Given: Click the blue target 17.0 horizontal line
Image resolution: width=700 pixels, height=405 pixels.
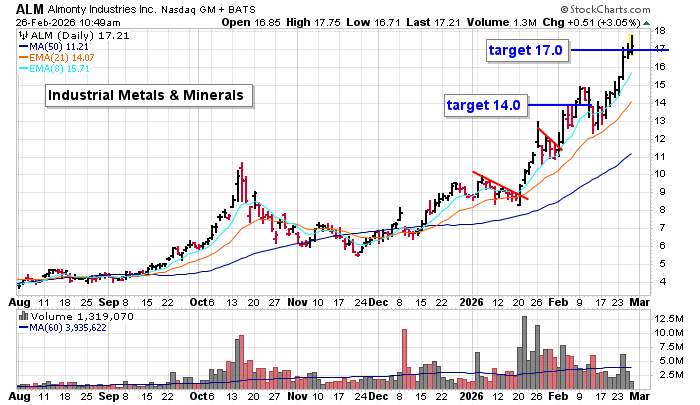Looking at the screenshot, I should click(x=600, y=50).
